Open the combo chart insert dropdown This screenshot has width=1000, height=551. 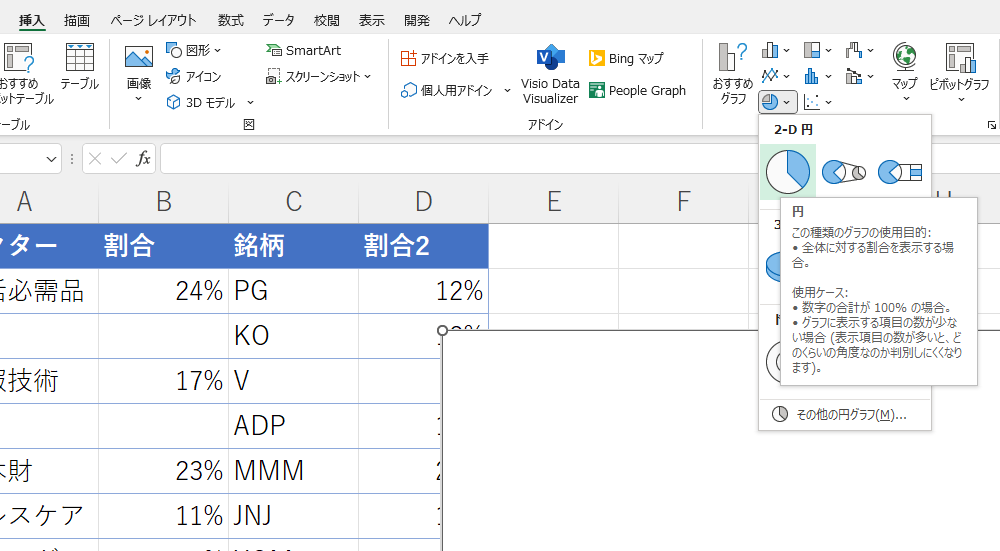coord(860,76)
